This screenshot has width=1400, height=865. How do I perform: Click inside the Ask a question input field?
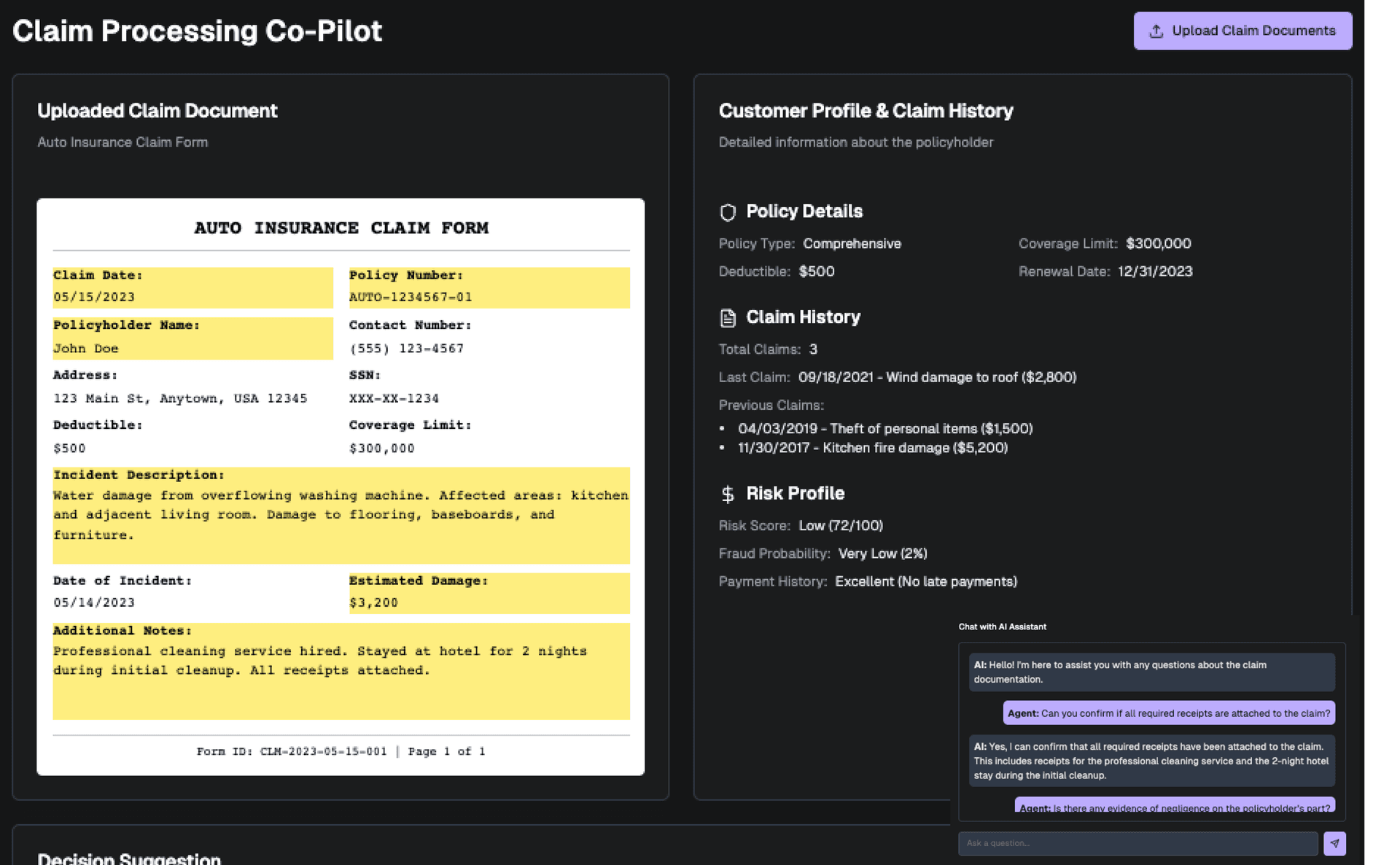(x=1137, y=843)
